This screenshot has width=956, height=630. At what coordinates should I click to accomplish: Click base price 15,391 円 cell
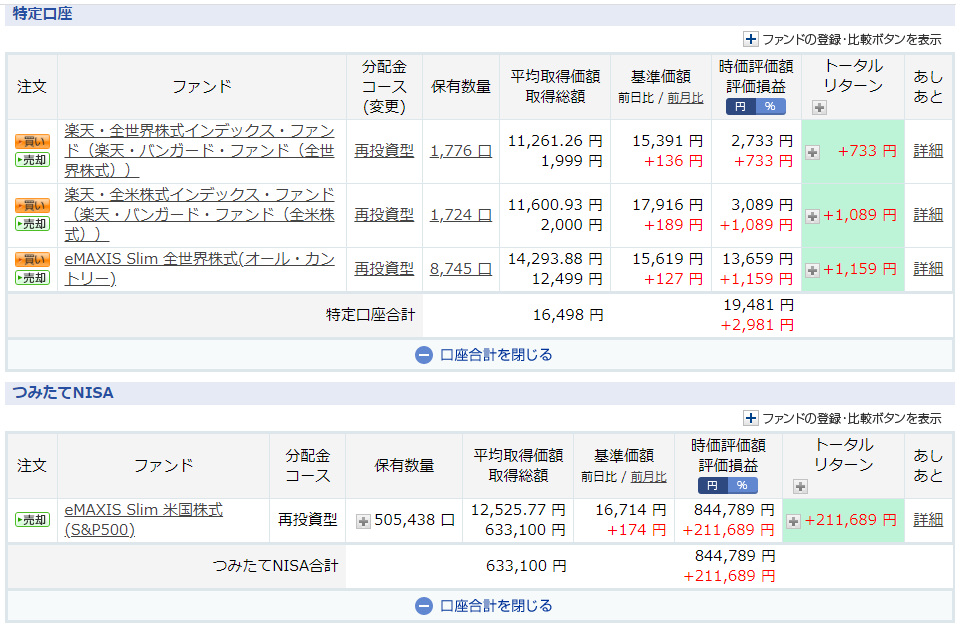667,141
